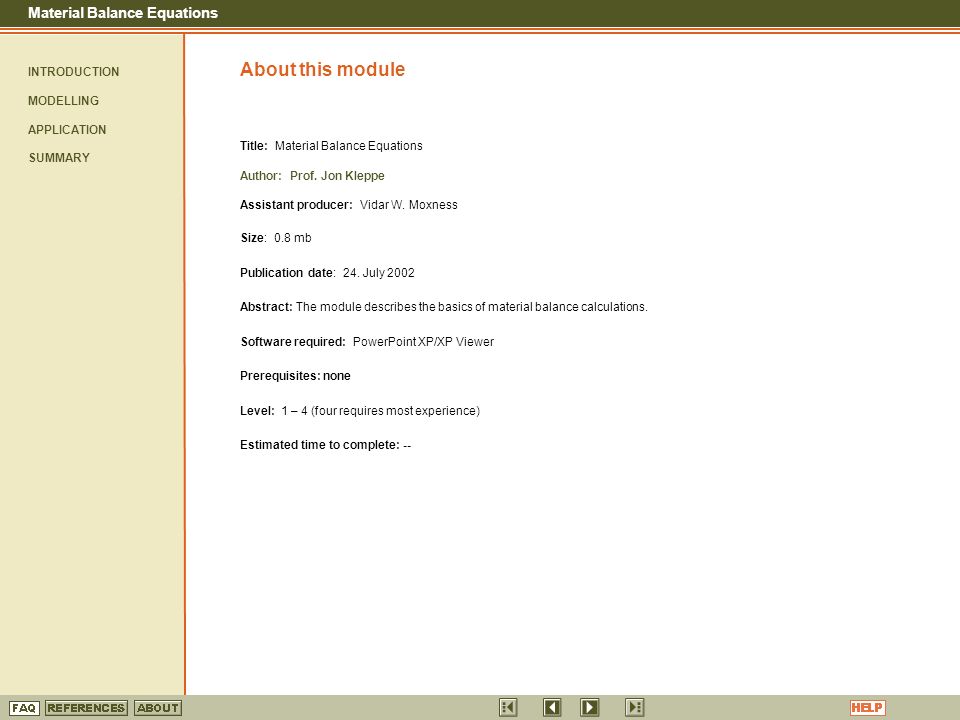The image size is (960, 720).
Task: Click the publication date 24. July 2002
Action: 378,273
